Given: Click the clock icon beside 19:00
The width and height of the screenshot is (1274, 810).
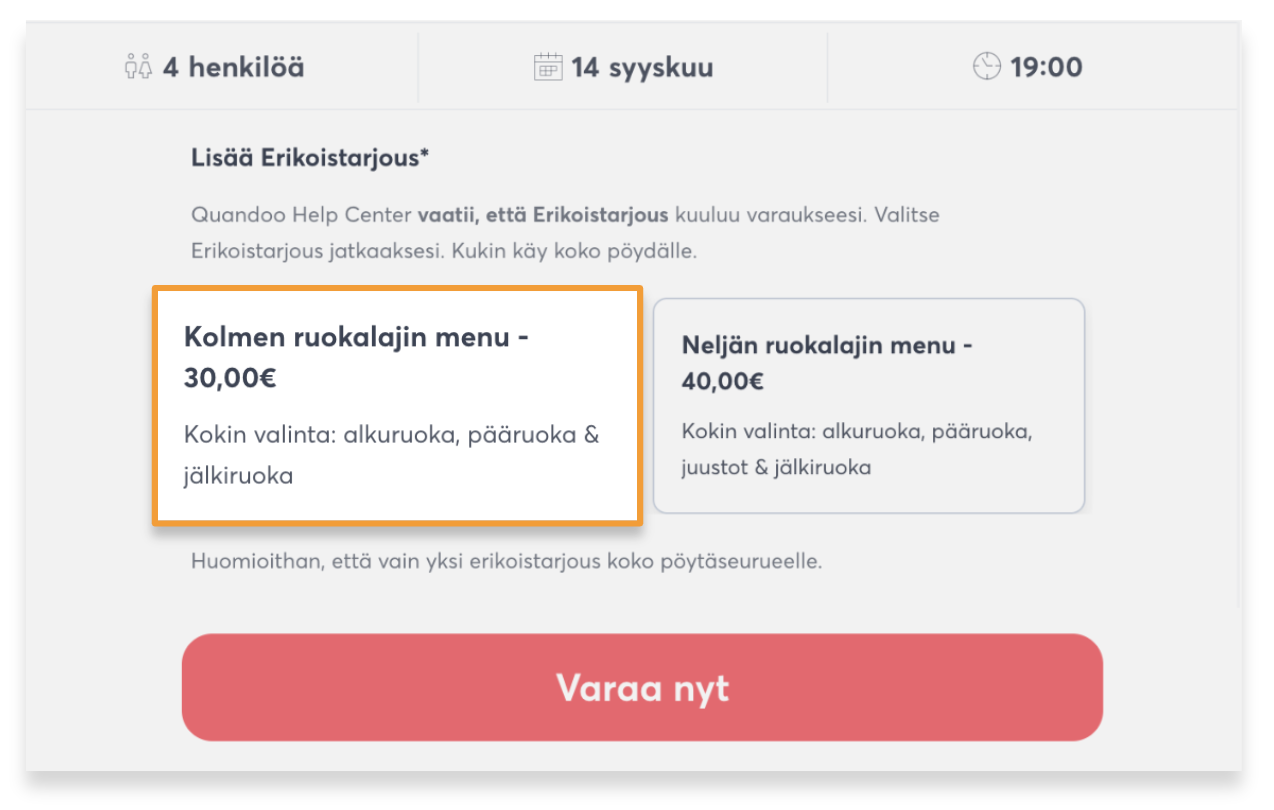Looking at the screenshot, I should coord(986,67).
